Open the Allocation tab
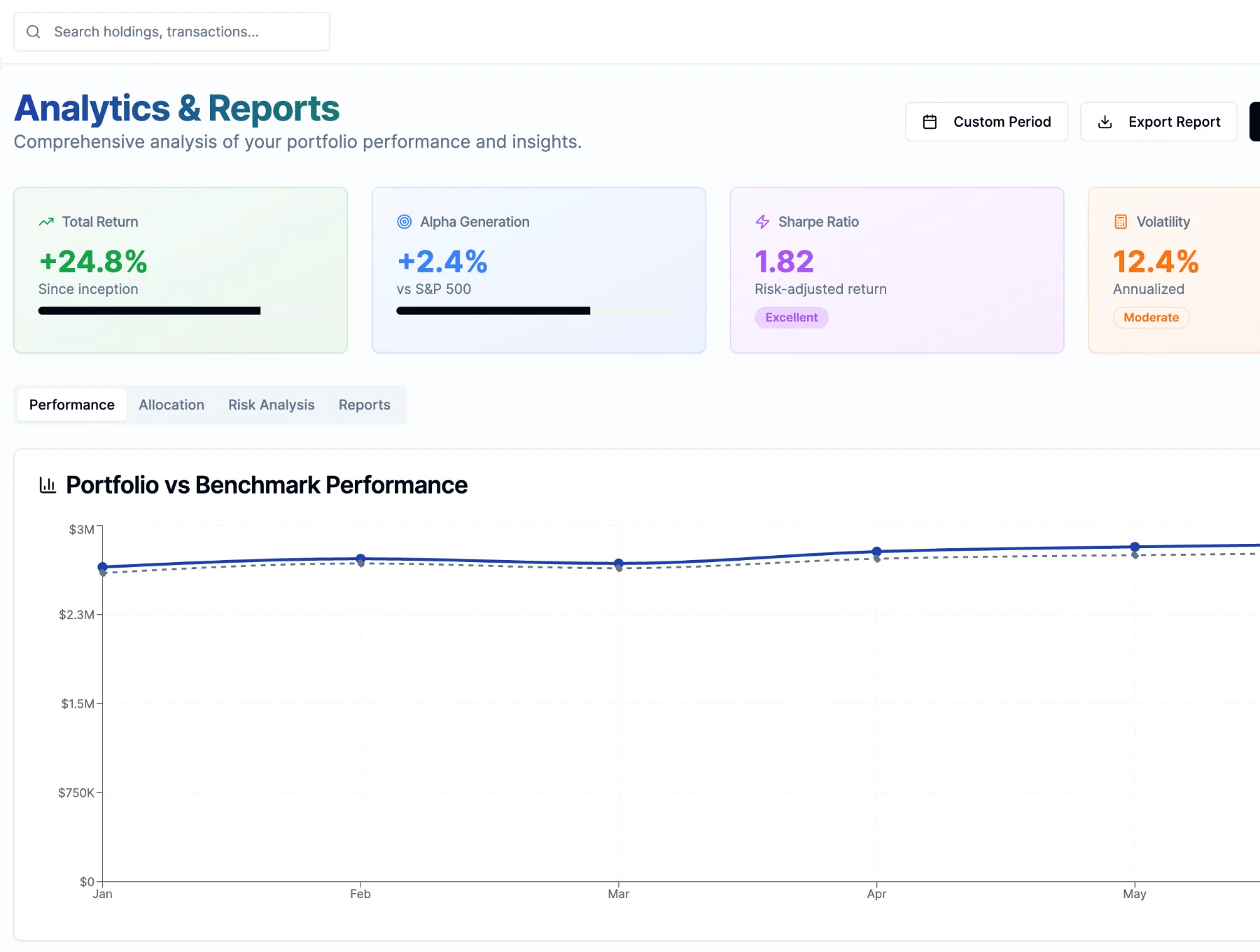 [x=171, y=405]
